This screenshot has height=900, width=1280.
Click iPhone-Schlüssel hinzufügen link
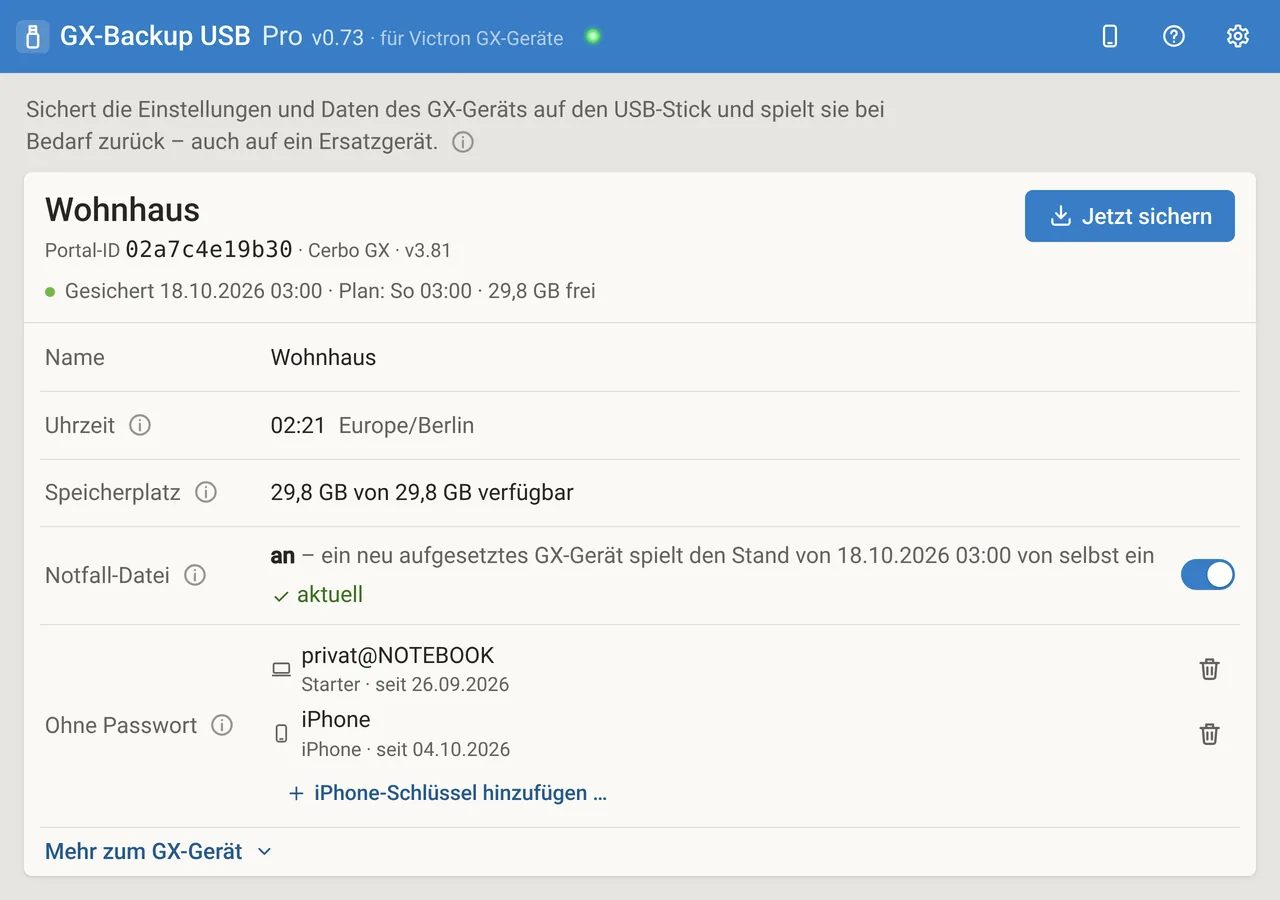click(x=447, y=793)
